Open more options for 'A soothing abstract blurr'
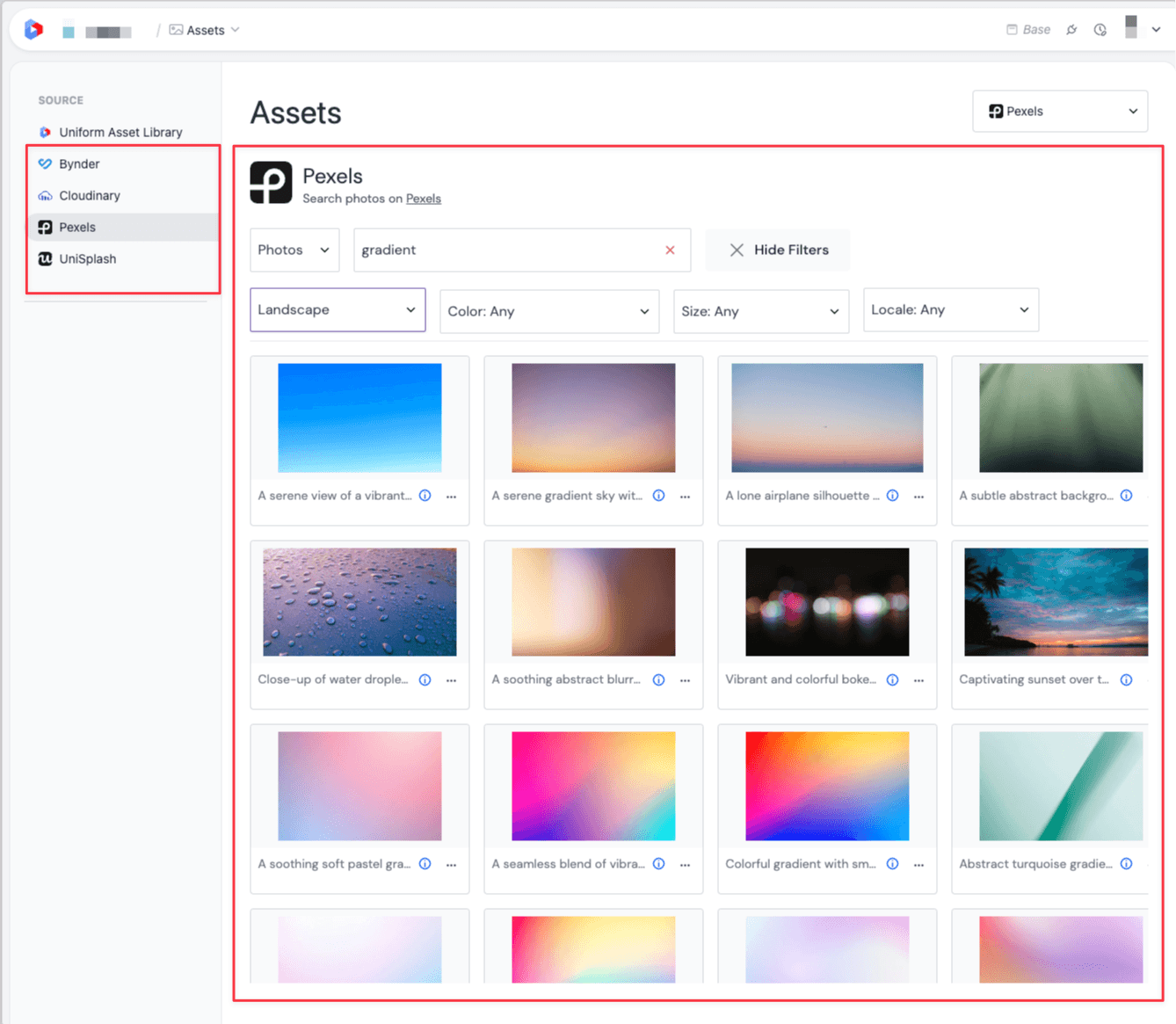Screen dimensions: 1176x1024 (686, 680)
